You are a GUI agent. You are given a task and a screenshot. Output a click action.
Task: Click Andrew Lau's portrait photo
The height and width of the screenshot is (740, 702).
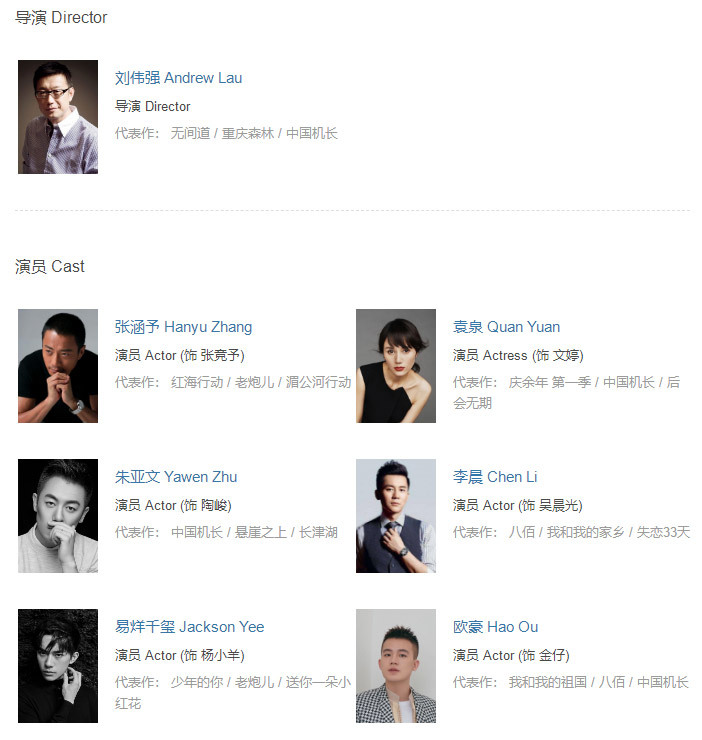[58, 117]
